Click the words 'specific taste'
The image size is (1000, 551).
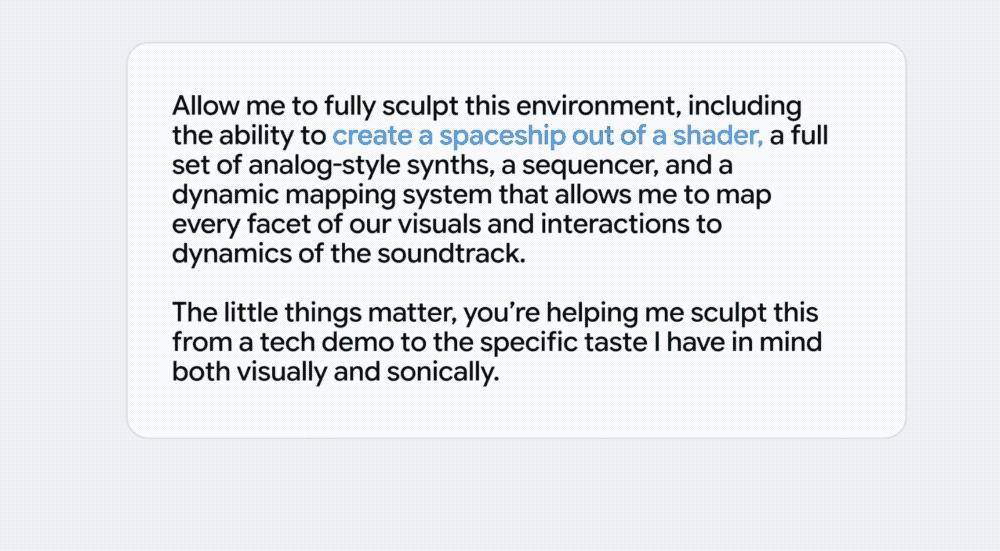coord(565,342)
